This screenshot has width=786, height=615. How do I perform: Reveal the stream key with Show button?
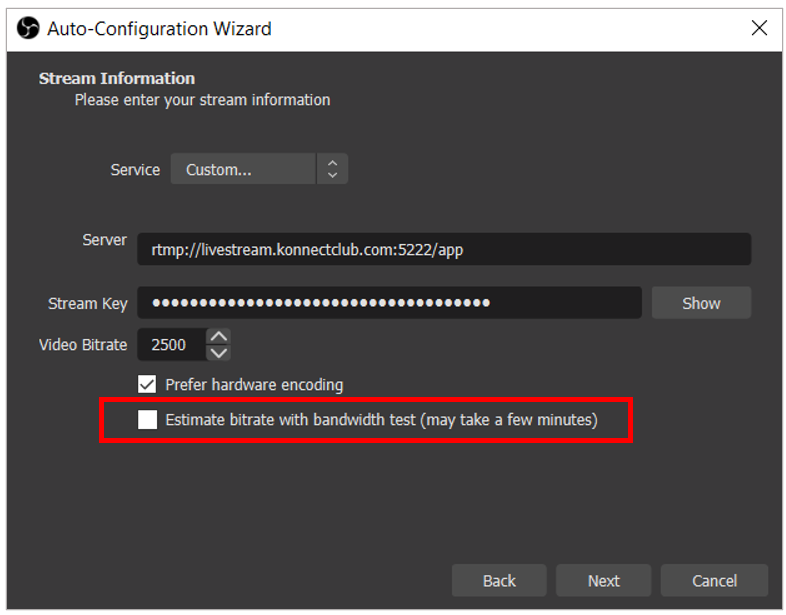pyautogui.click(x=700, y=303)
